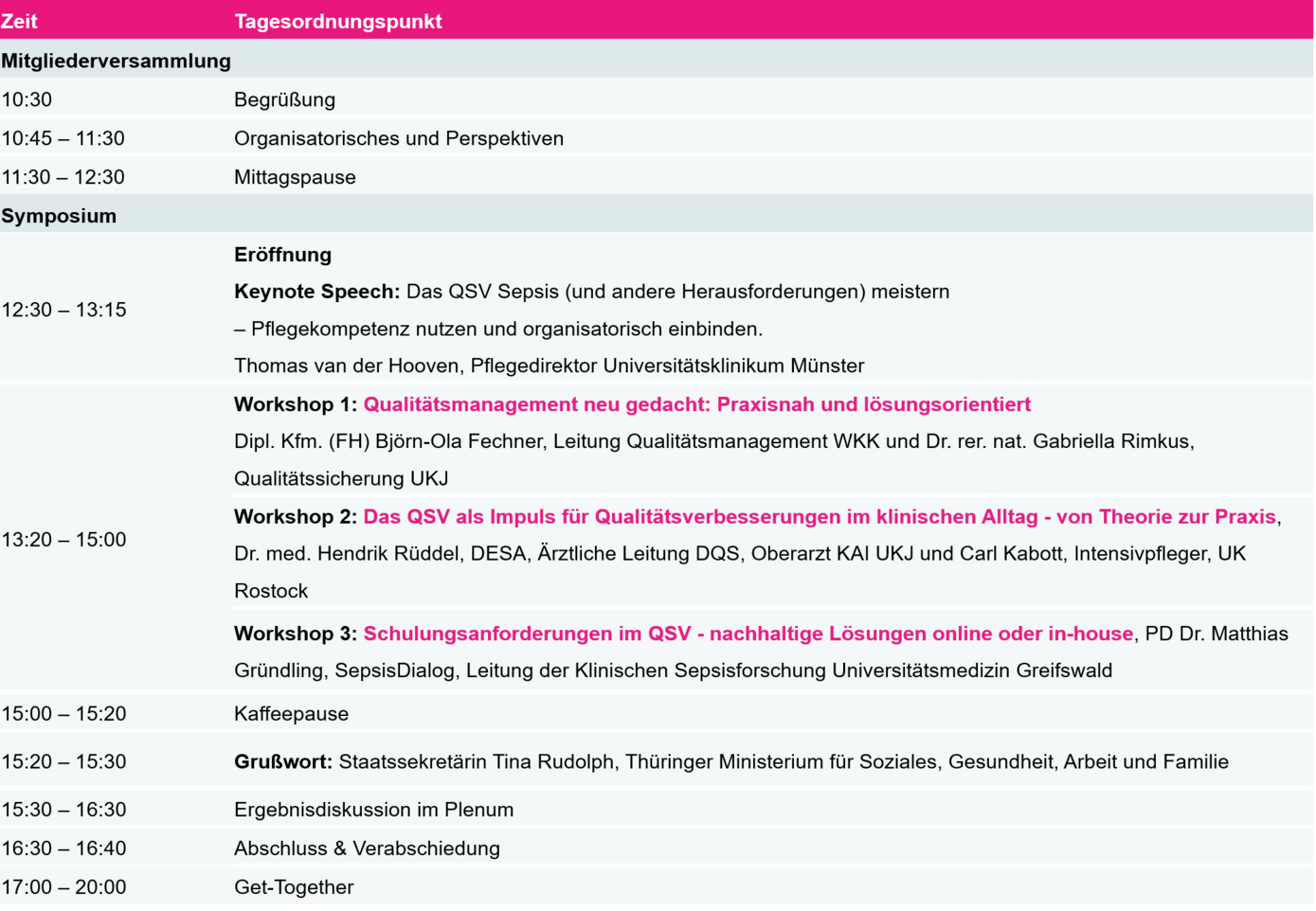
Task: Select the Thomas van der Hooven speaker line
Action: (549, 366)
